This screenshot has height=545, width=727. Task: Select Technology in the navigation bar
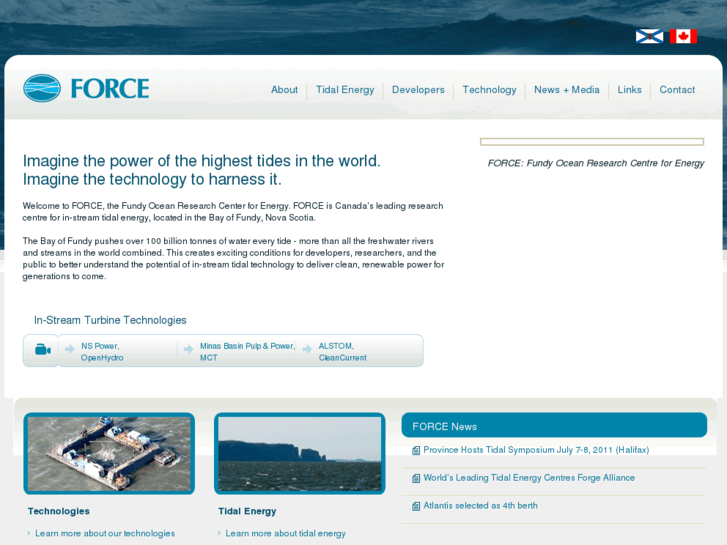[489, 90]
